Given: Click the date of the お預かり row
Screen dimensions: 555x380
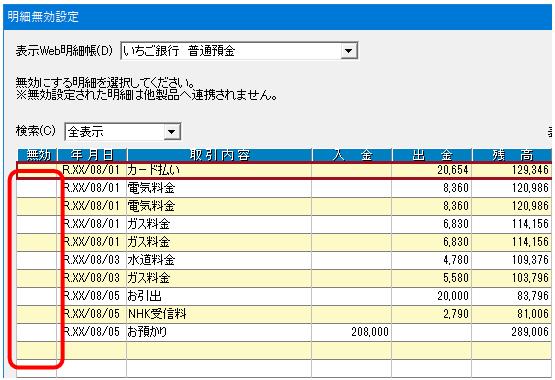Looking at the screenshot, I should [91, 332].
